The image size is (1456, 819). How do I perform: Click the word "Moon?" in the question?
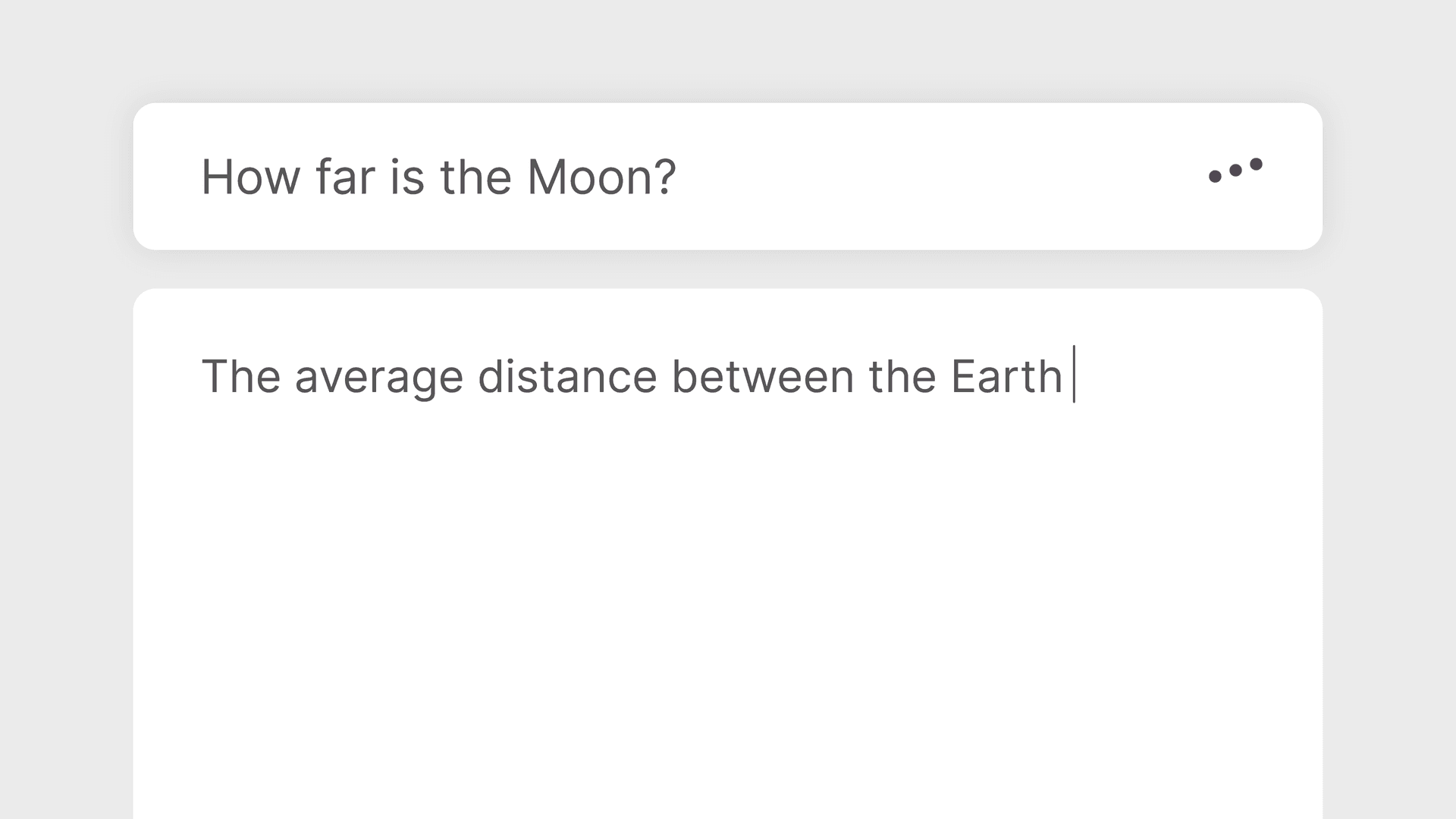(x=601, y=177)
